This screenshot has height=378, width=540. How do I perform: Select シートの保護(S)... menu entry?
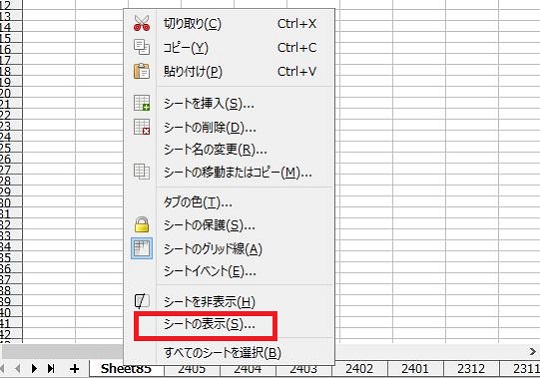(229, 225)
